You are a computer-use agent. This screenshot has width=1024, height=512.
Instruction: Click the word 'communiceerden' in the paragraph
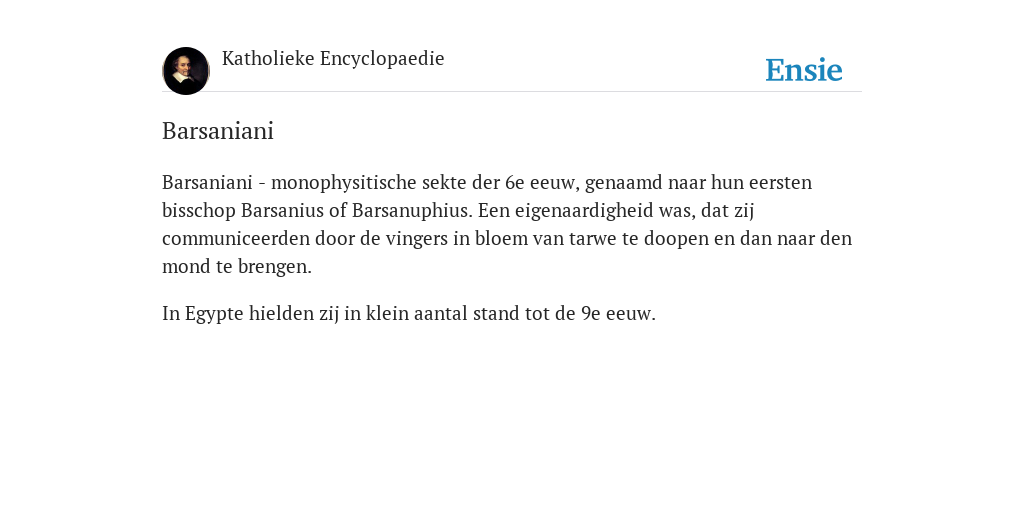click(236, 239)
